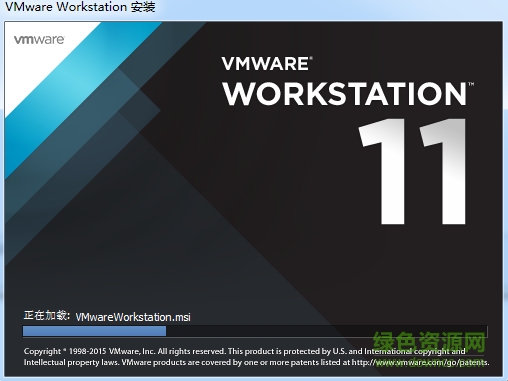This screenshot has height=381, width=508.
Task: Click the VMwareWorkstation.msi file name text
Action: click(133, 317)
